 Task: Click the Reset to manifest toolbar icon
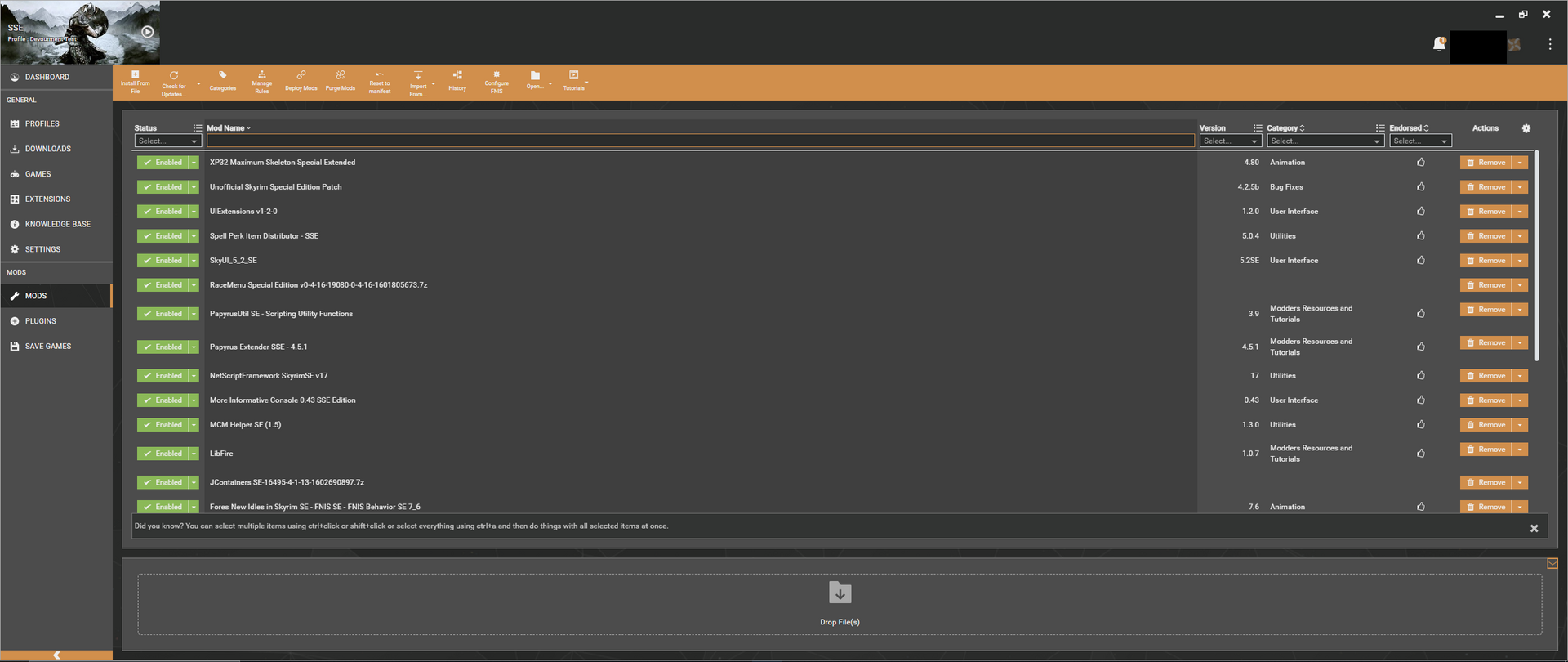(380, 83)
